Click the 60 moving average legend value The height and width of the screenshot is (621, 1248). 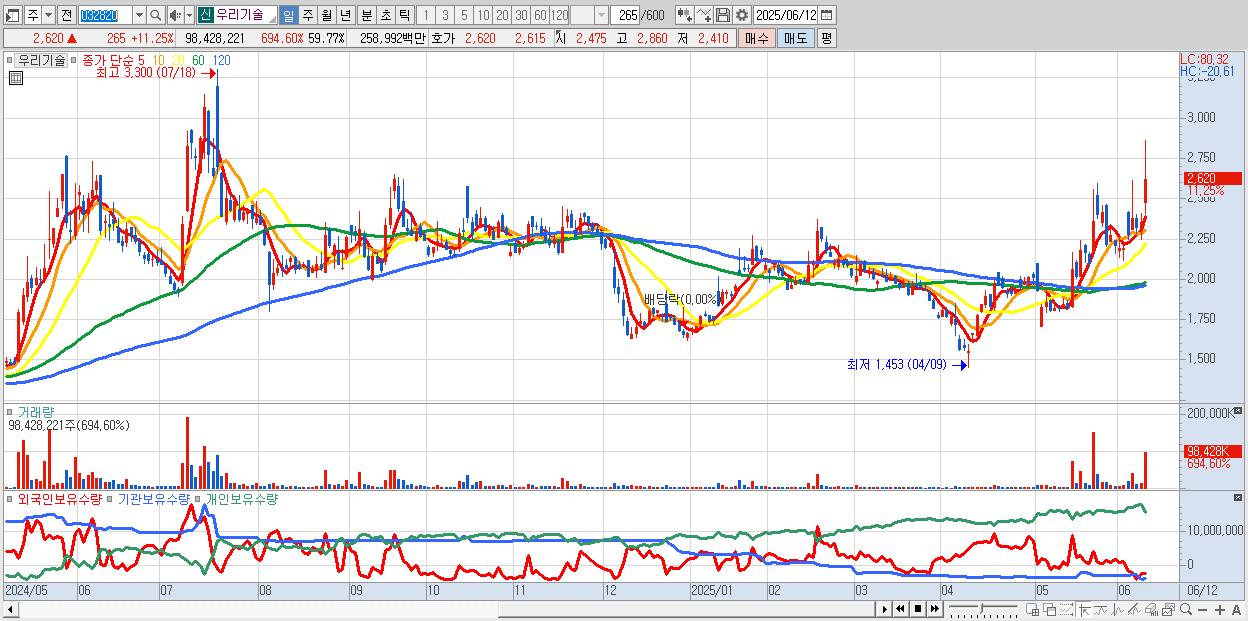coord(199,60)
